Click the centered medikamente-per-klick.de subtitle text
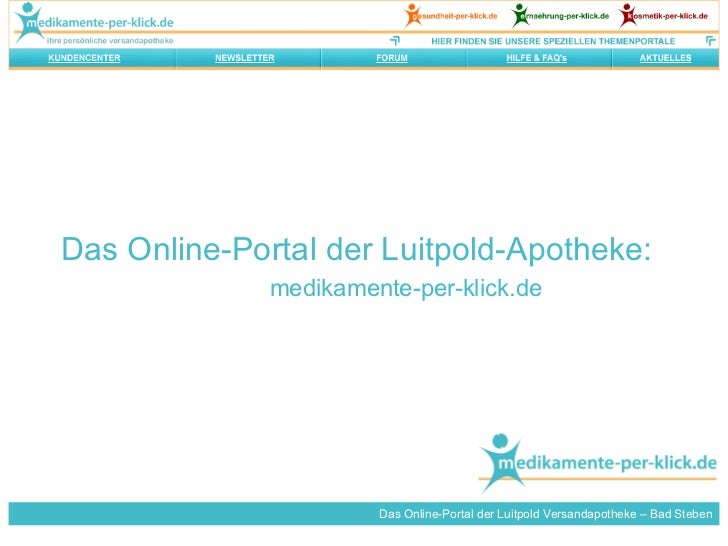 pyautogui.click(x=406, y=288)
